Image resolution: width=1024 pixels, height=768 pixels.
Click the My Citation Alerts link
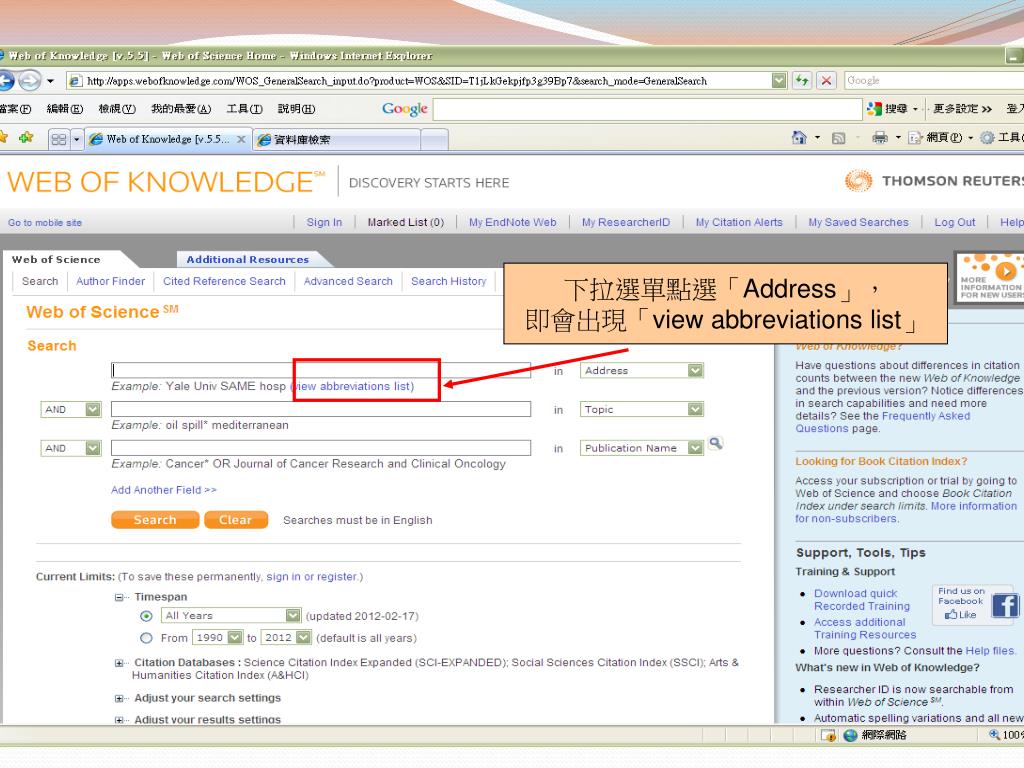pyautogui.click(x=739, y=223)
